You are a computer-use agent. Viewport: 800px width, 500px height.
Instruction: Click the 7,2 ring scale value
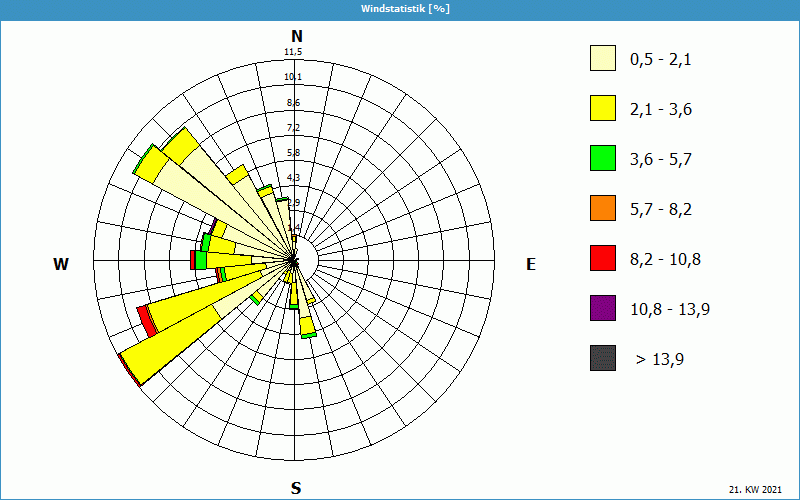[293, 128]
